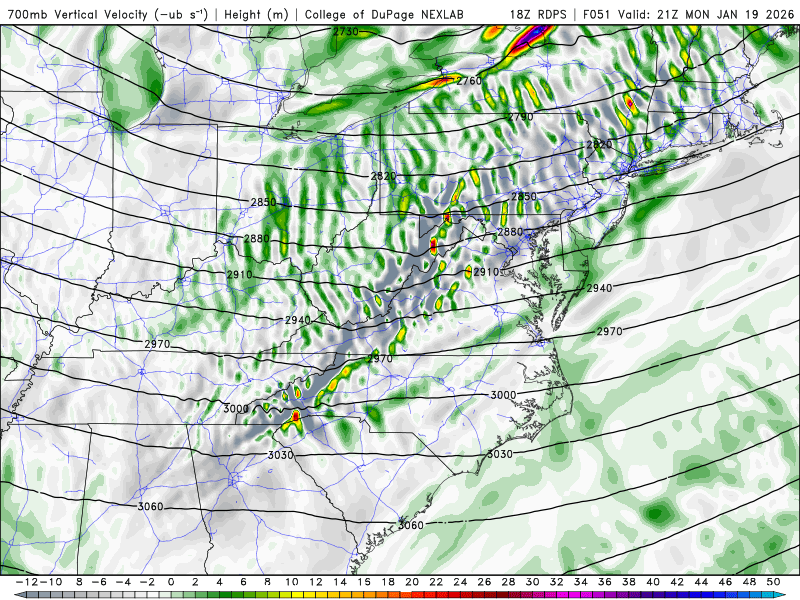Click the -2 value on the color scale

[x=147, y=582]
